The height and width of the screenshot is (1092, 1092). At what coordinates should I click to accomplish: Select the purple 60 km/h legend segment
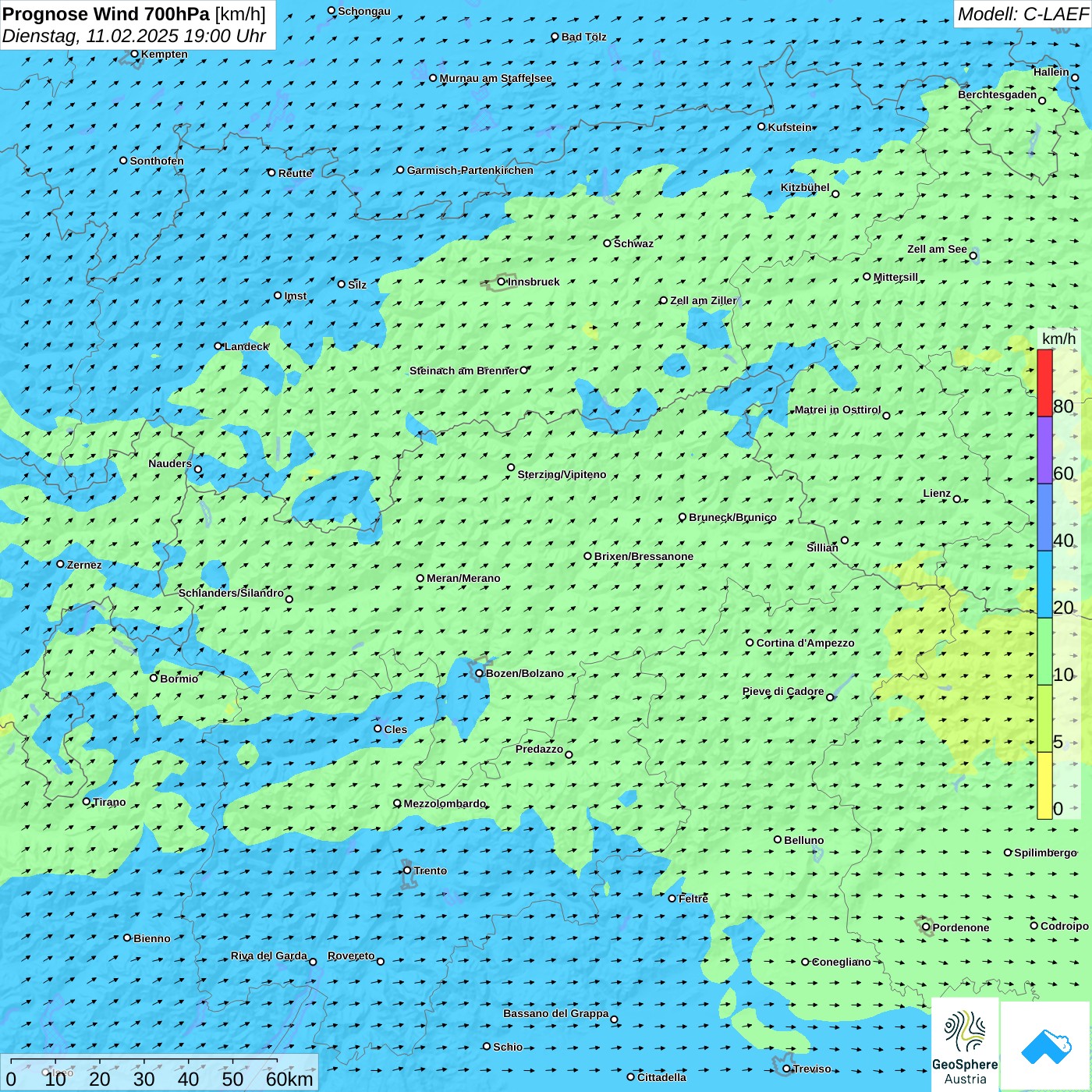pyautogui.click(x=1044, y=450)
